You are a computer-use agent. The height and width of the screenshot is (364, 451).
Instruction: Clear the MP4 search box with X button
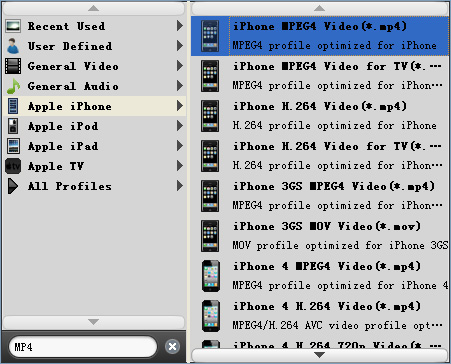[172, 347]
